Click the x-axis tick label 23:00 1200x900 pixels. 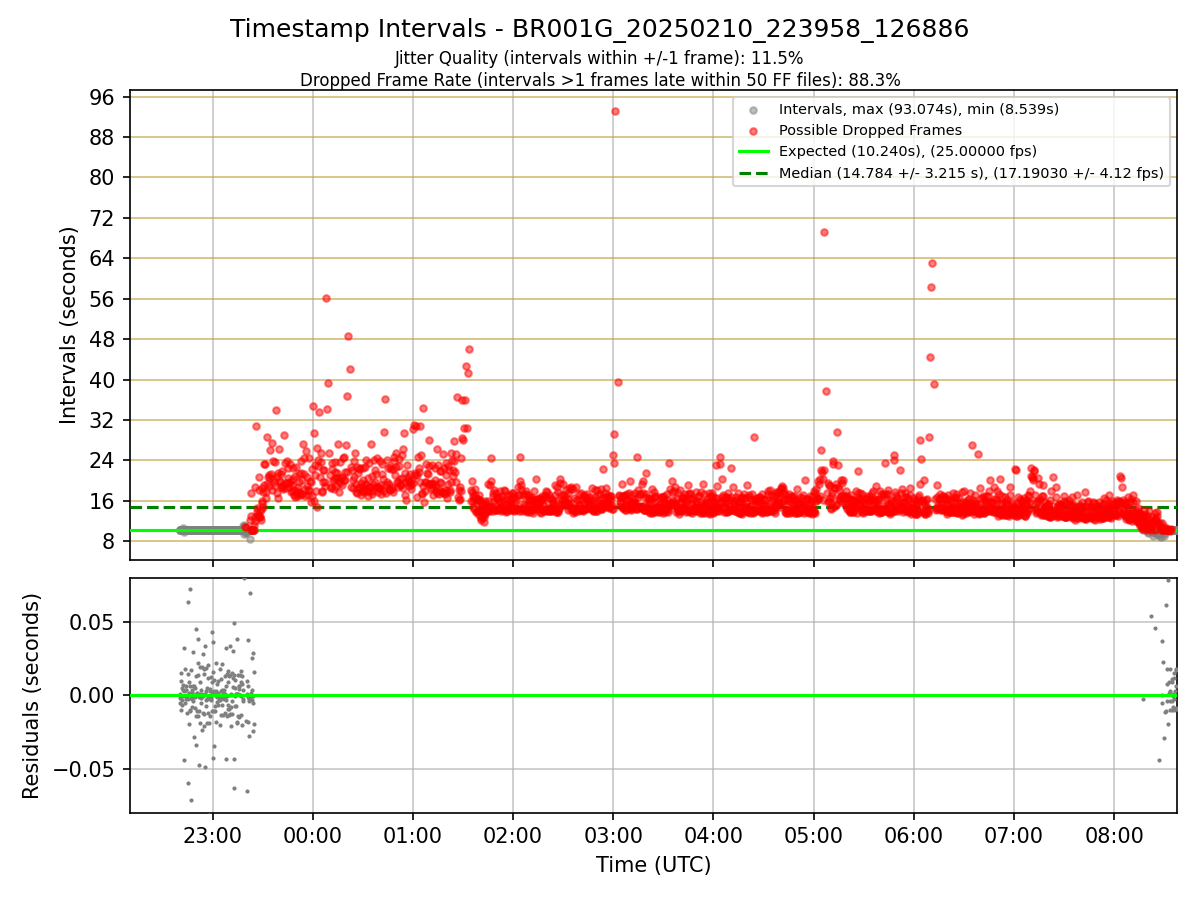[212, 835]
